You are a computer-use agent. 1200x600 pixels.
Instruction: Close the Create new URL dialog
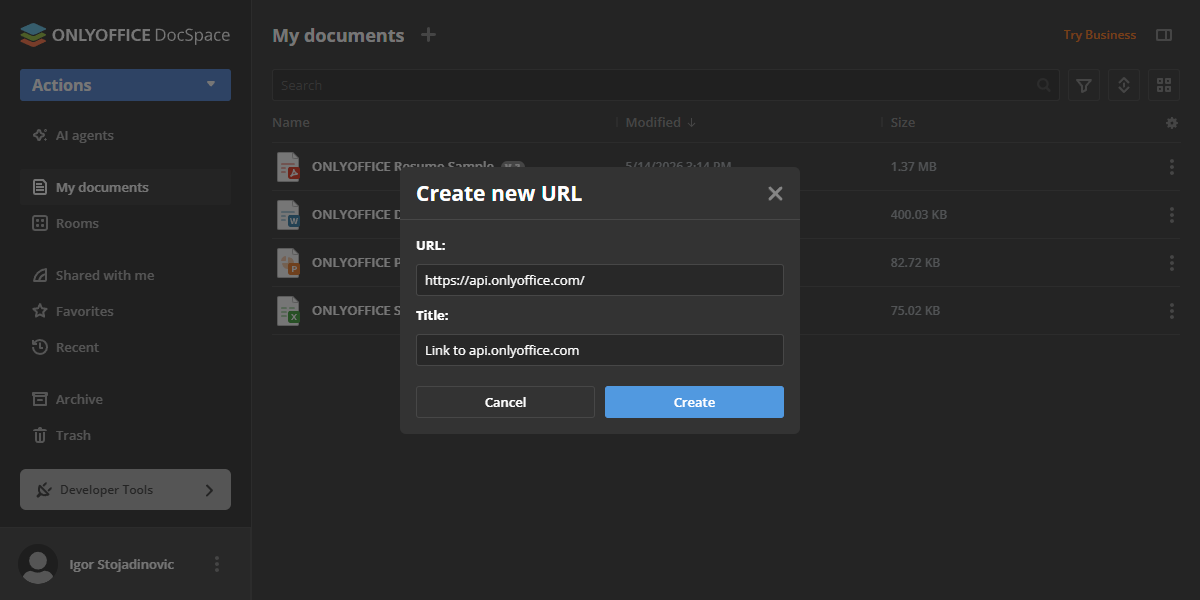click(775, 194)
